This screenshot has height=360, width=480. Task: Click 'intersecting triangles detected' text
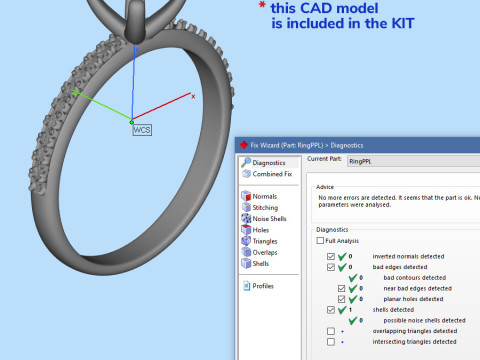414,342
